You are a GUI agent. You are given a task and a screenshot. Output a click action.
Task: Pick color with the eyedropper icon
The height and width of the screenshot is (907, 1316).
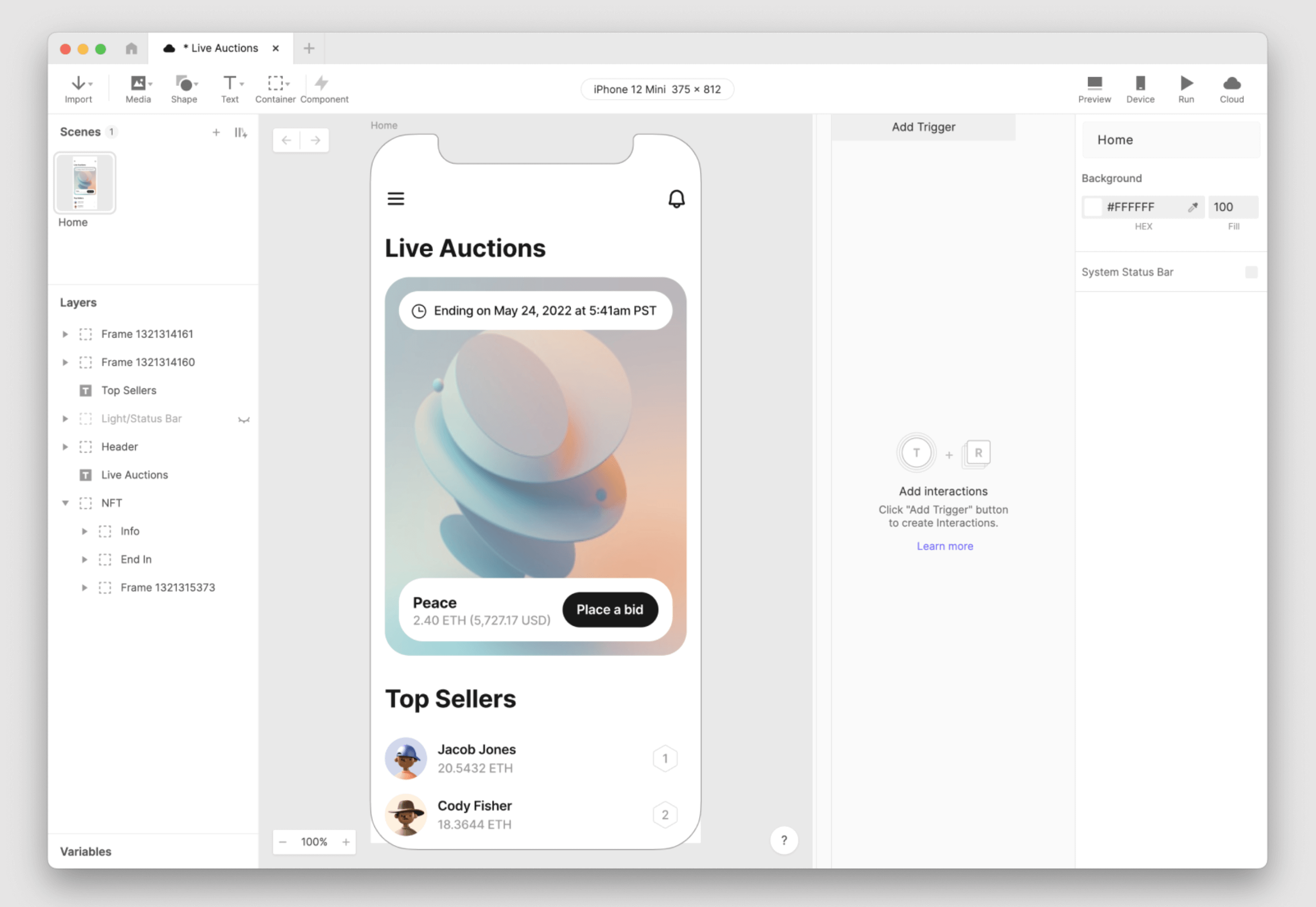click(x=1193, y=207)
